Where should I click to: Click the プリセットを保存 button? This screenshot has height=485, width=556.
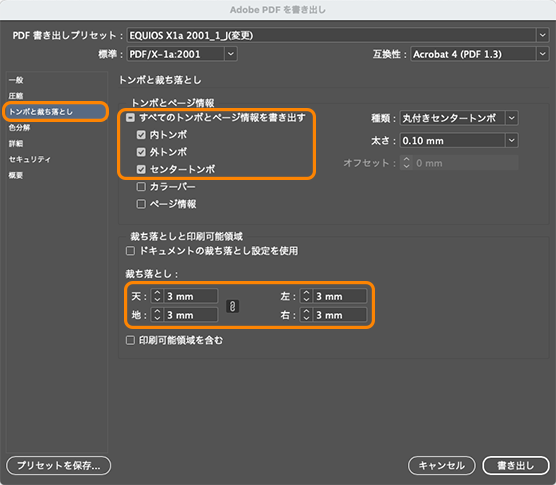pyautogui.click(x=59, y=465)
